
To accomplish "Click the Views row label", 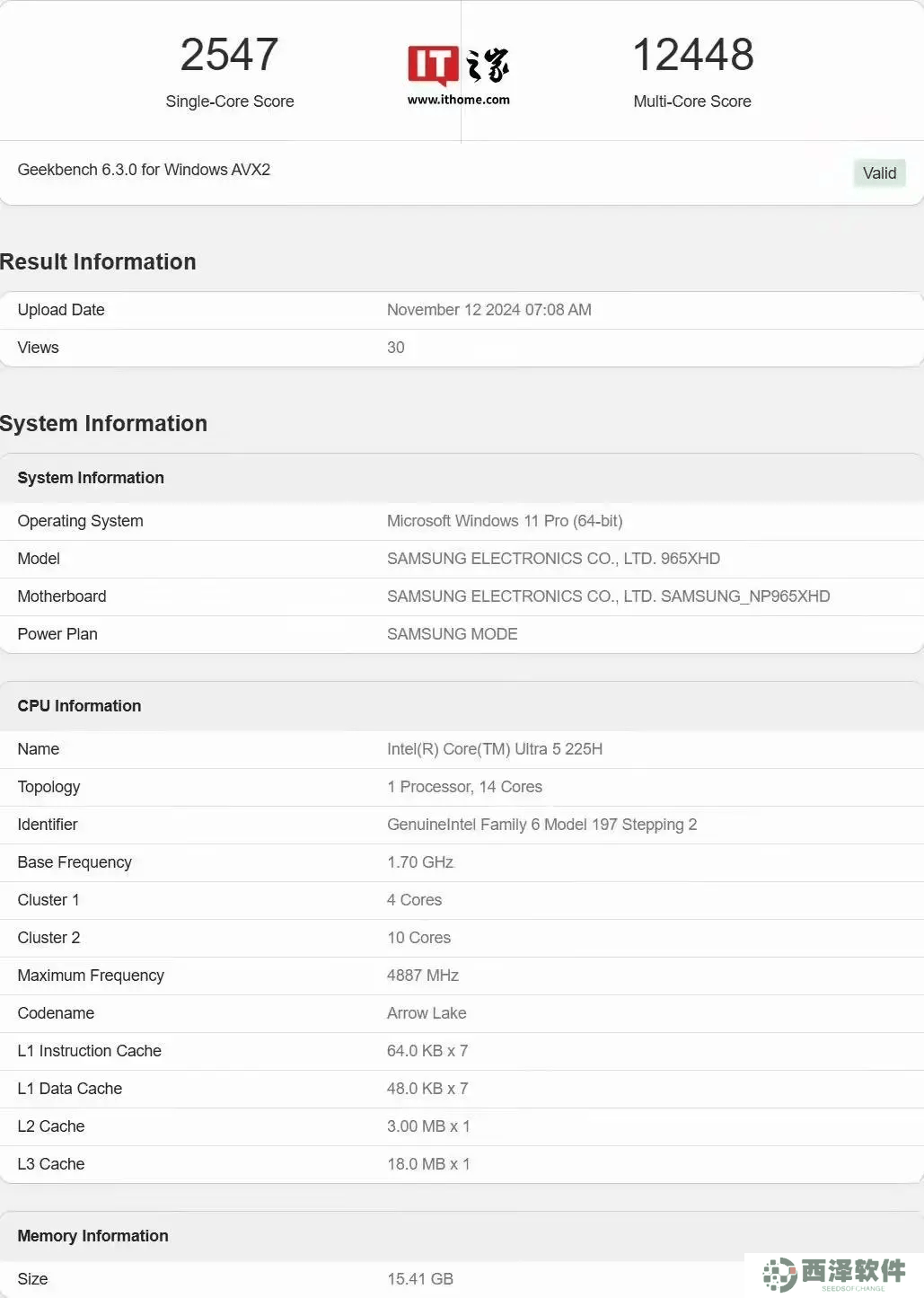I will (x=38, y=348).
